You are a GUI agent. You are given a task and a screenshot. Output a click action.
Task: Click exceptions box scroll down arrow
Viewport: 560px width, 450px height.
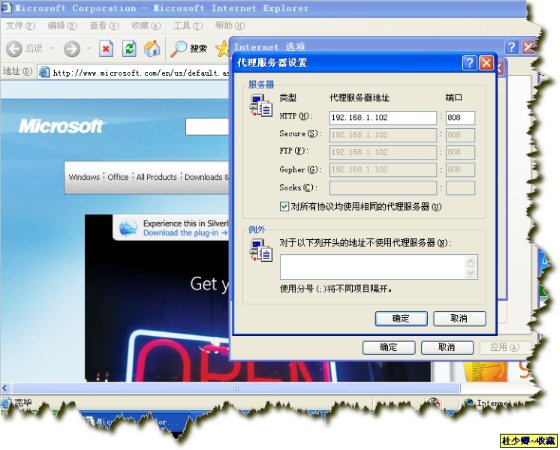(x=471, y=273)
